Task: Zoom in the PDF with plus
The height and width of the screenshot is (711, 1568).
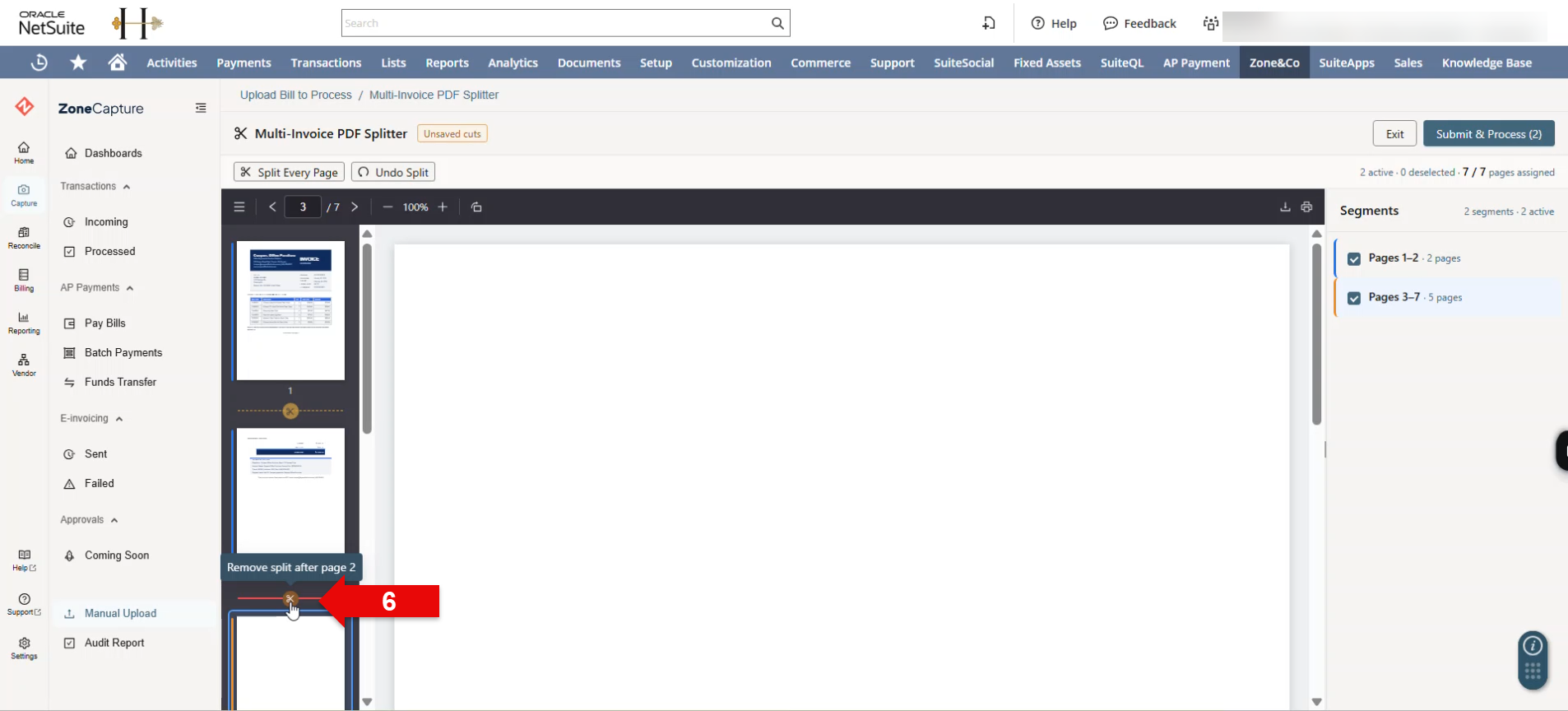Action: (x=443, y=207)
